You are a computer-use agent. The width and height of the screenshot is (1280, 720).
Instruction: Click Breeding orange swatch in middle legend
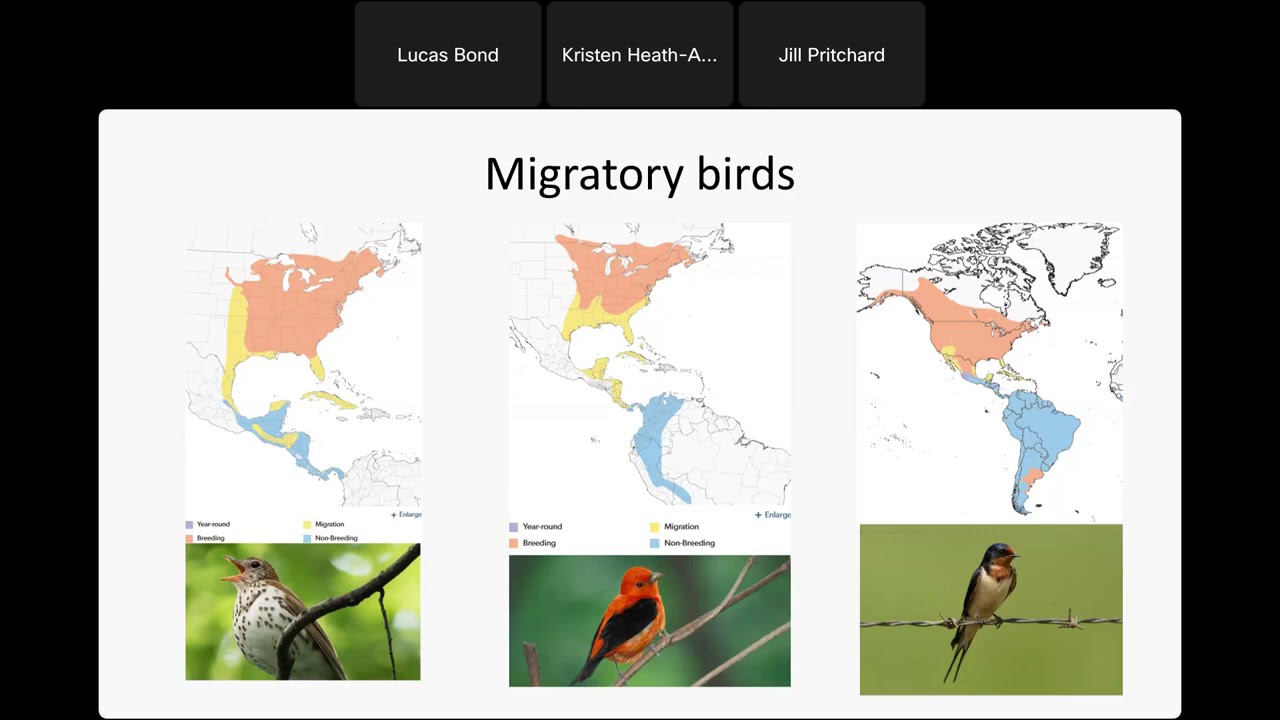coord(513,543)
